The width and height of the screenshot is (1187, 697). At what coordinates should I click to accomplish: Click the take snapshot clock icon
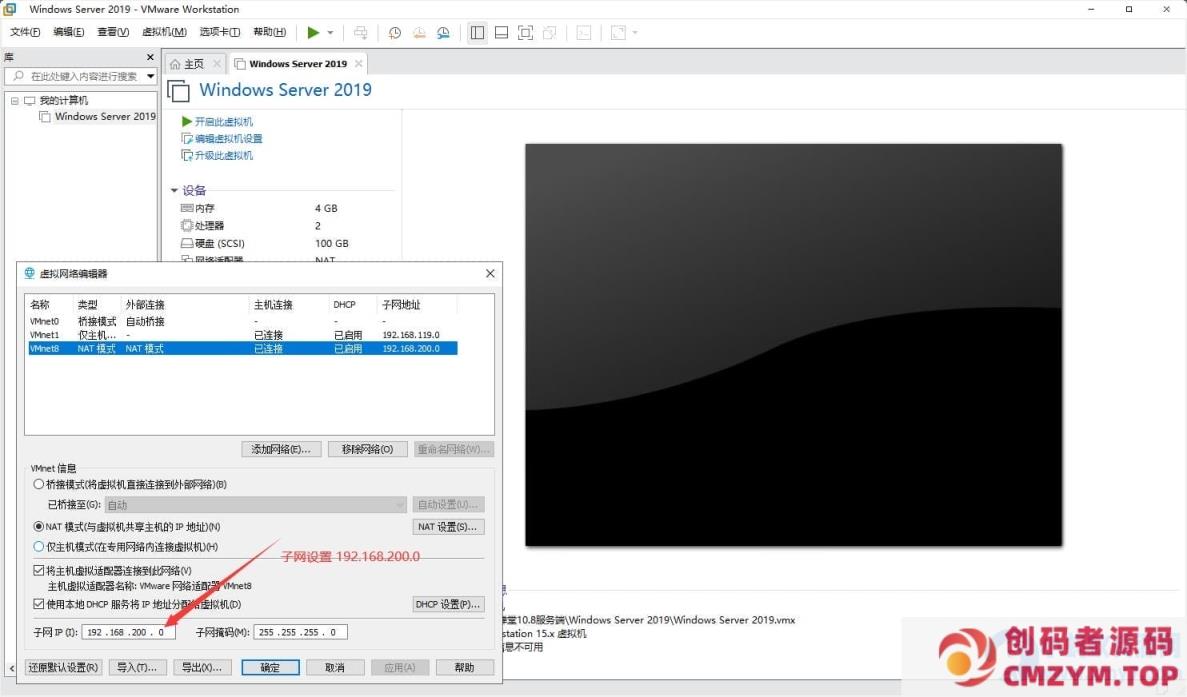[395, 33]
